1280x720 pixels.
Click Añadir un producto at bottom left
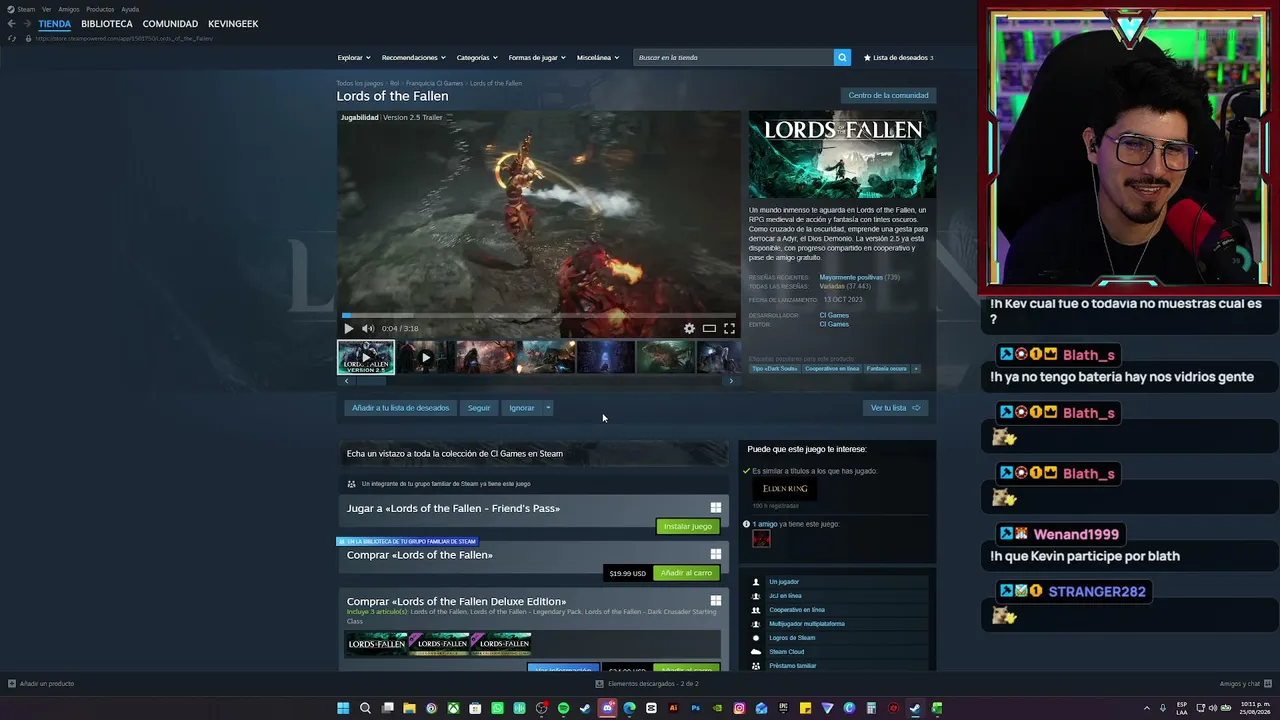41,684
